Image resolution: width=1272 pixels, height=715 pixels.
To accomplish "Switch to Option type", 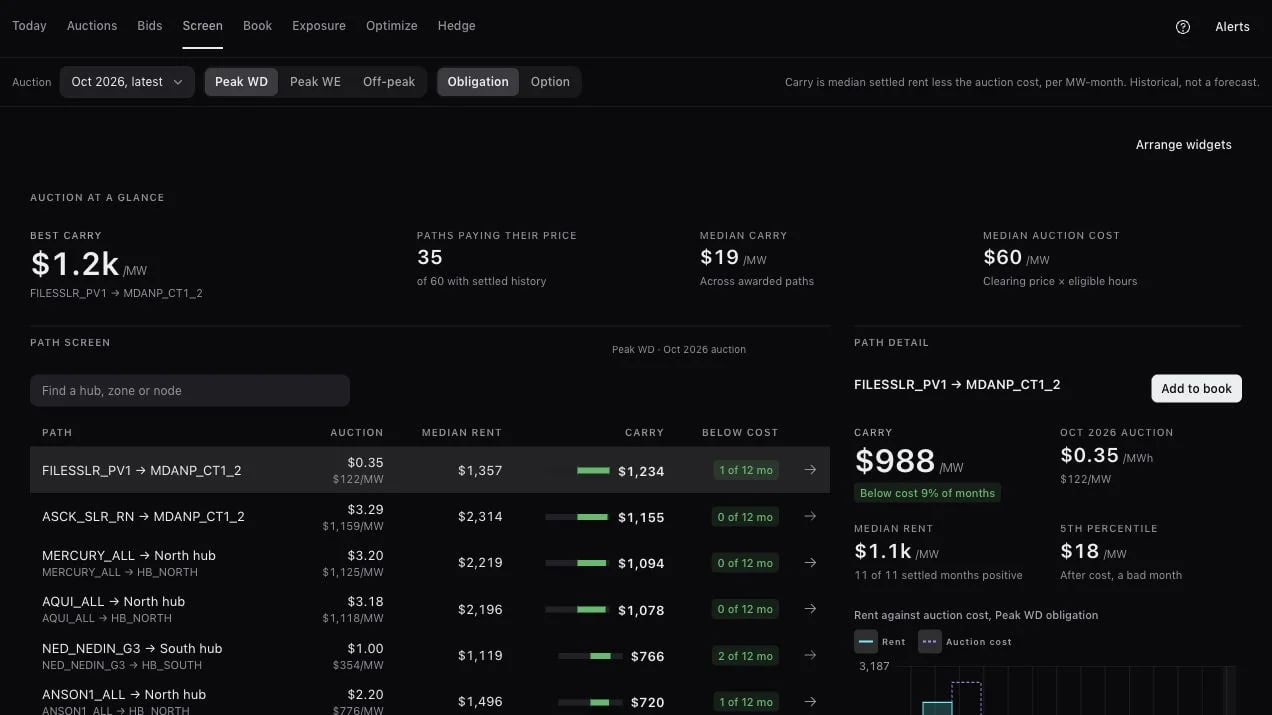I will click(550, 82).
